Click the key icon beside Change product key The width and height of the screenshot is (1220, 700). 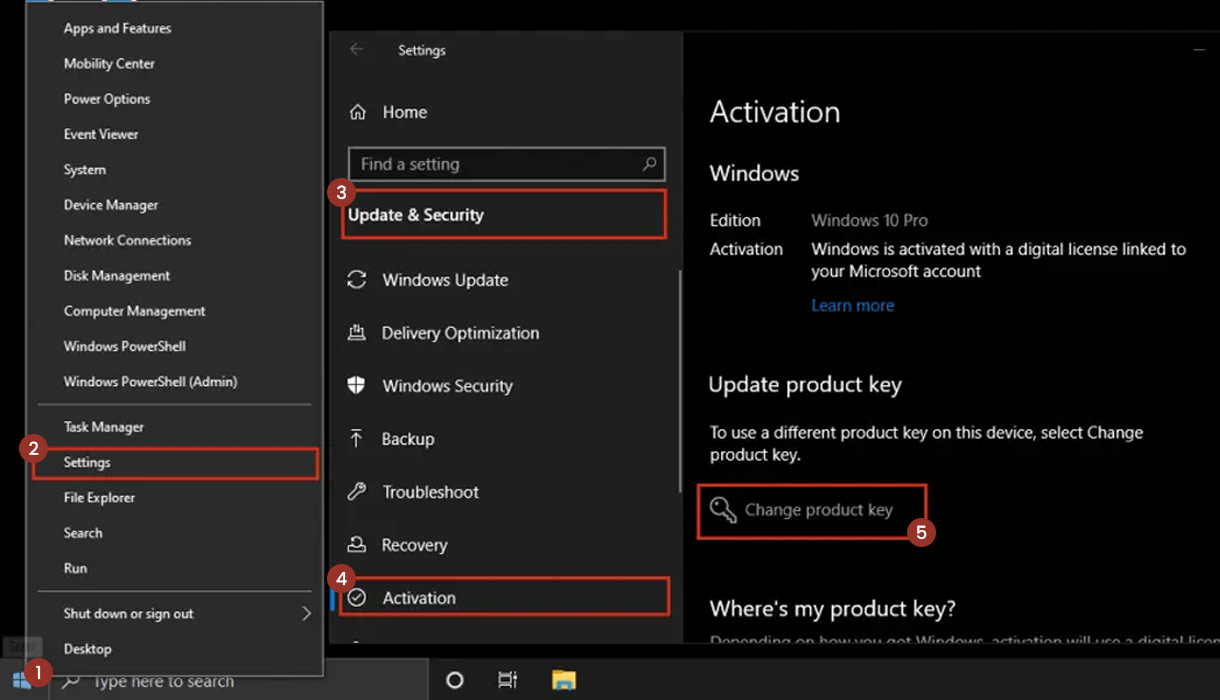(723, 510)
